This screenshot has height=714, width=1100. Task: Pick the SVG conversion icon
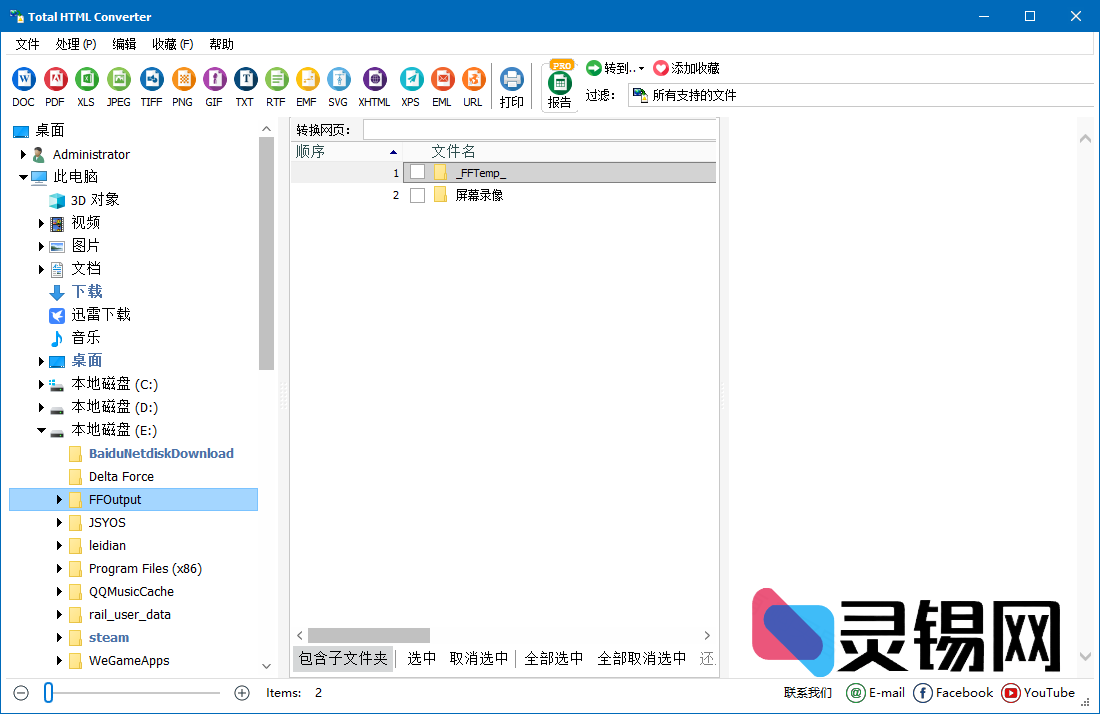(338, 79)
